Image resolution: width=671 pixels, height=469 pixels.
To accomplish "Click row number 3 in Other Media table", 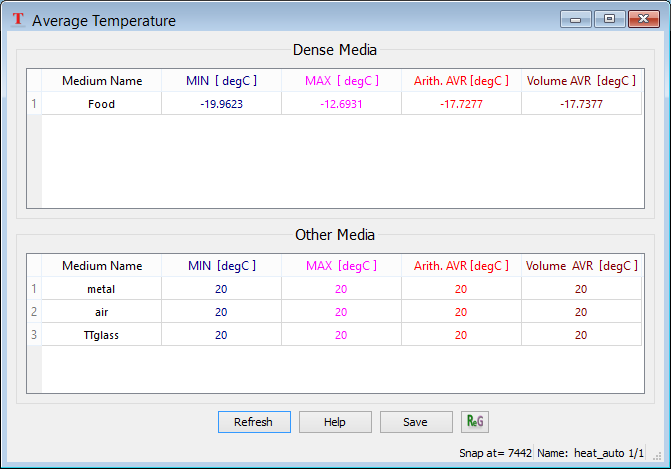I will click(x=33, y=335).
